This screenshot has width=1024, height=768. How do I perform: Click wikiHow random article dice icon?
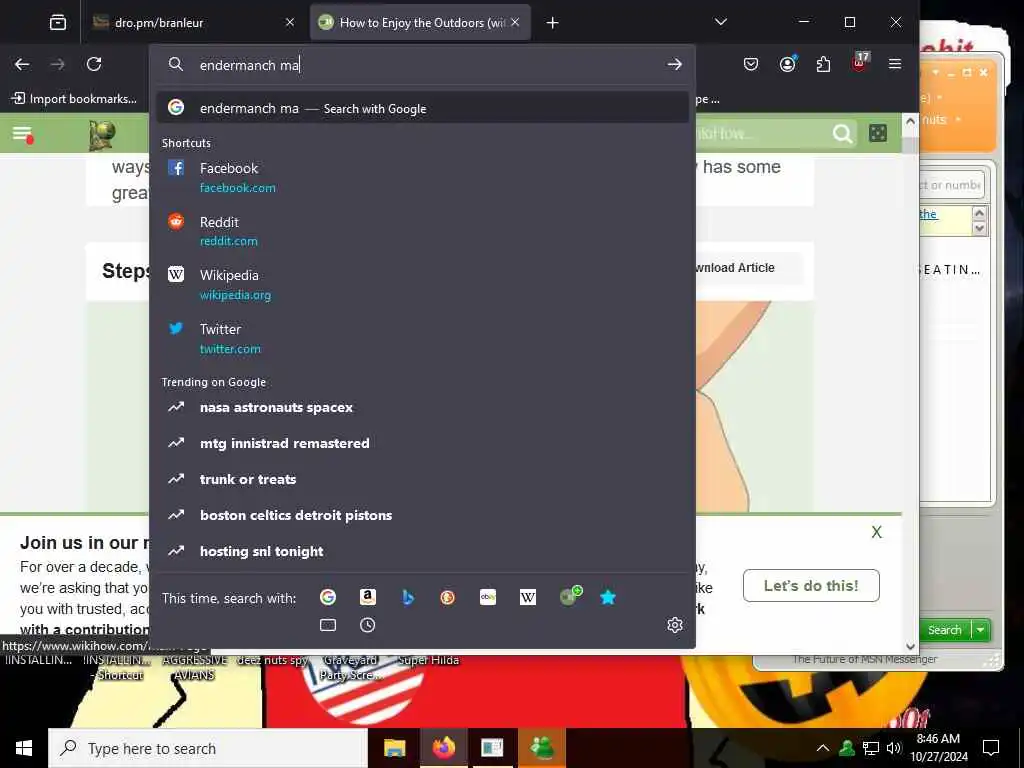(878, 133)
